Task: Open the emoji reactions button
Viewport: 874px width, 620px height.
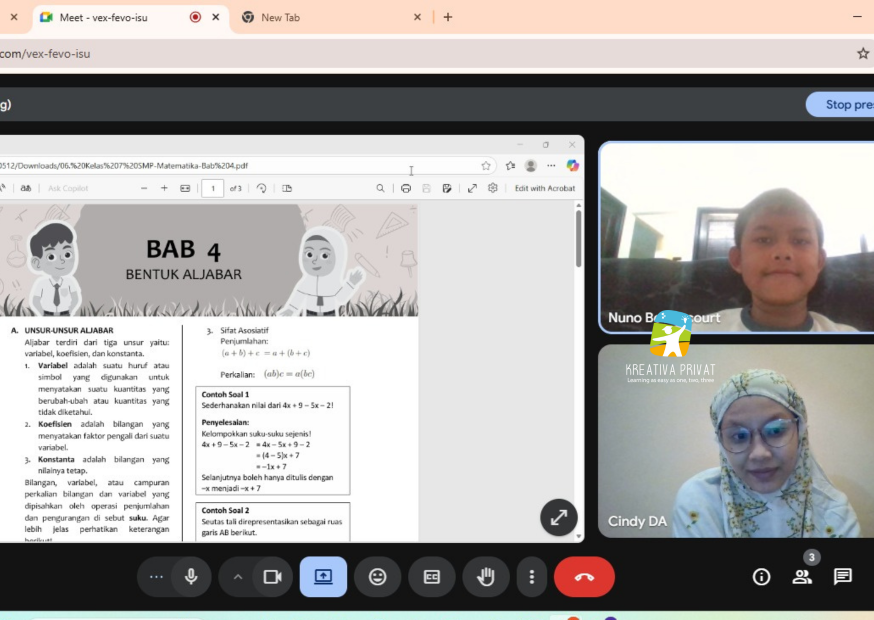Action: pyautogui.click(x=377, y=577)
